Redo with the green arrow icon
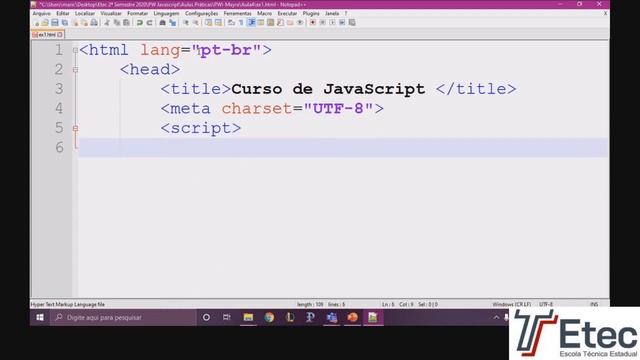640x360 pixels. coord(149,23)
